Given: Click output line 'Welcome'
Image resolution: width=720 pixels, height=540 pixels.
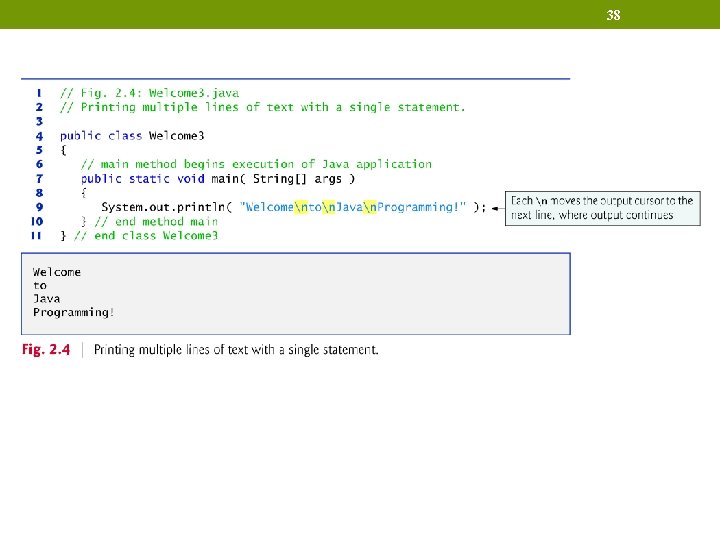Looking at the screenshot, I should click(56, 272).
